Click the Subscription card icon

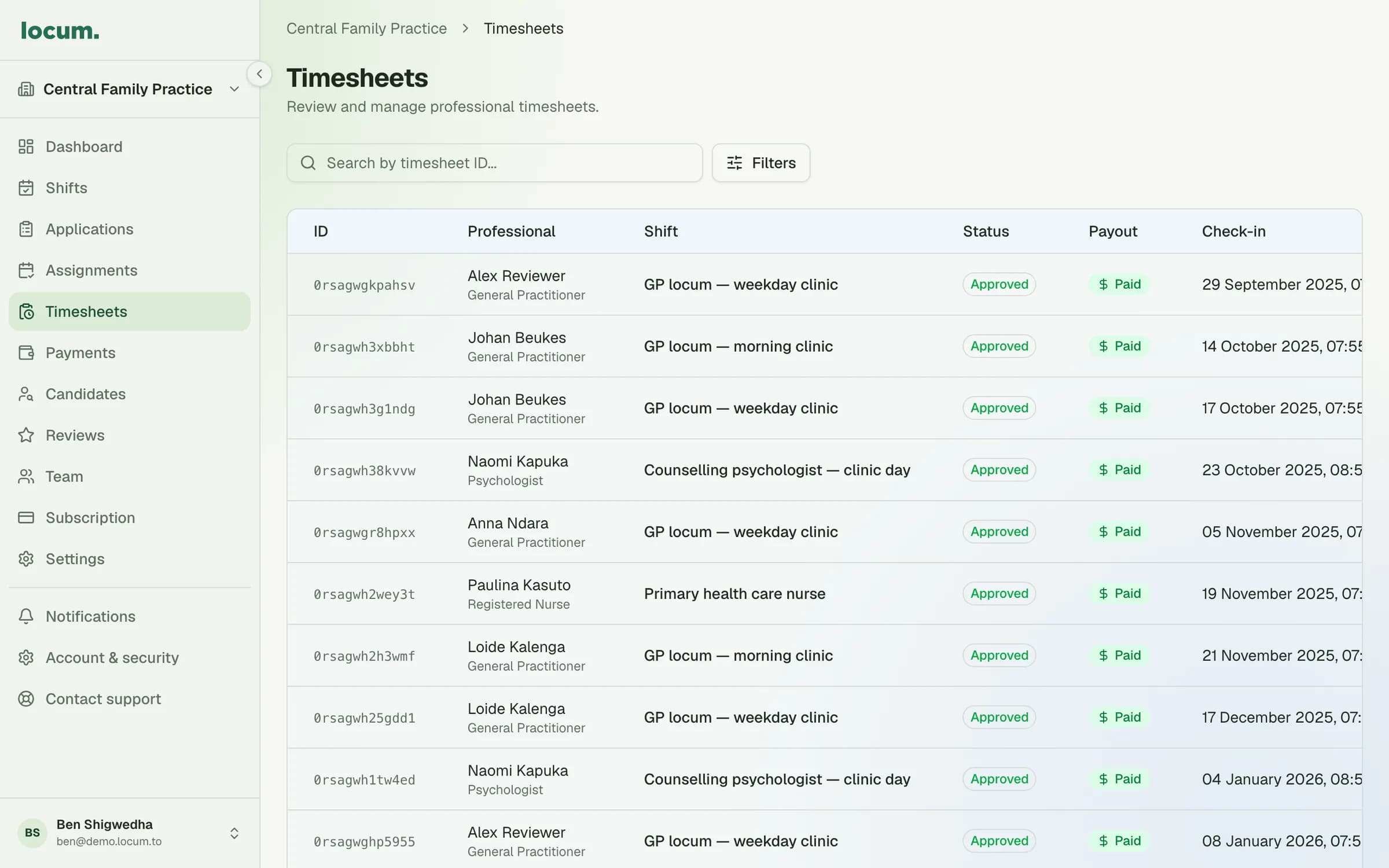(x=26, y=517)
